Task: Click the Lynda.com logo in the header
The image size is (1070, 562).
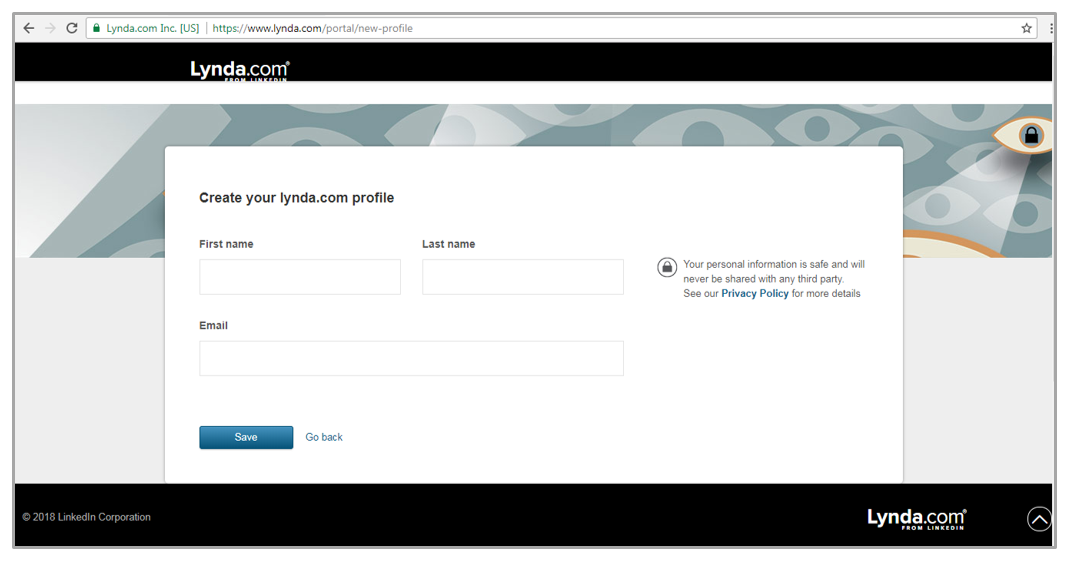Action: [240, 70]
